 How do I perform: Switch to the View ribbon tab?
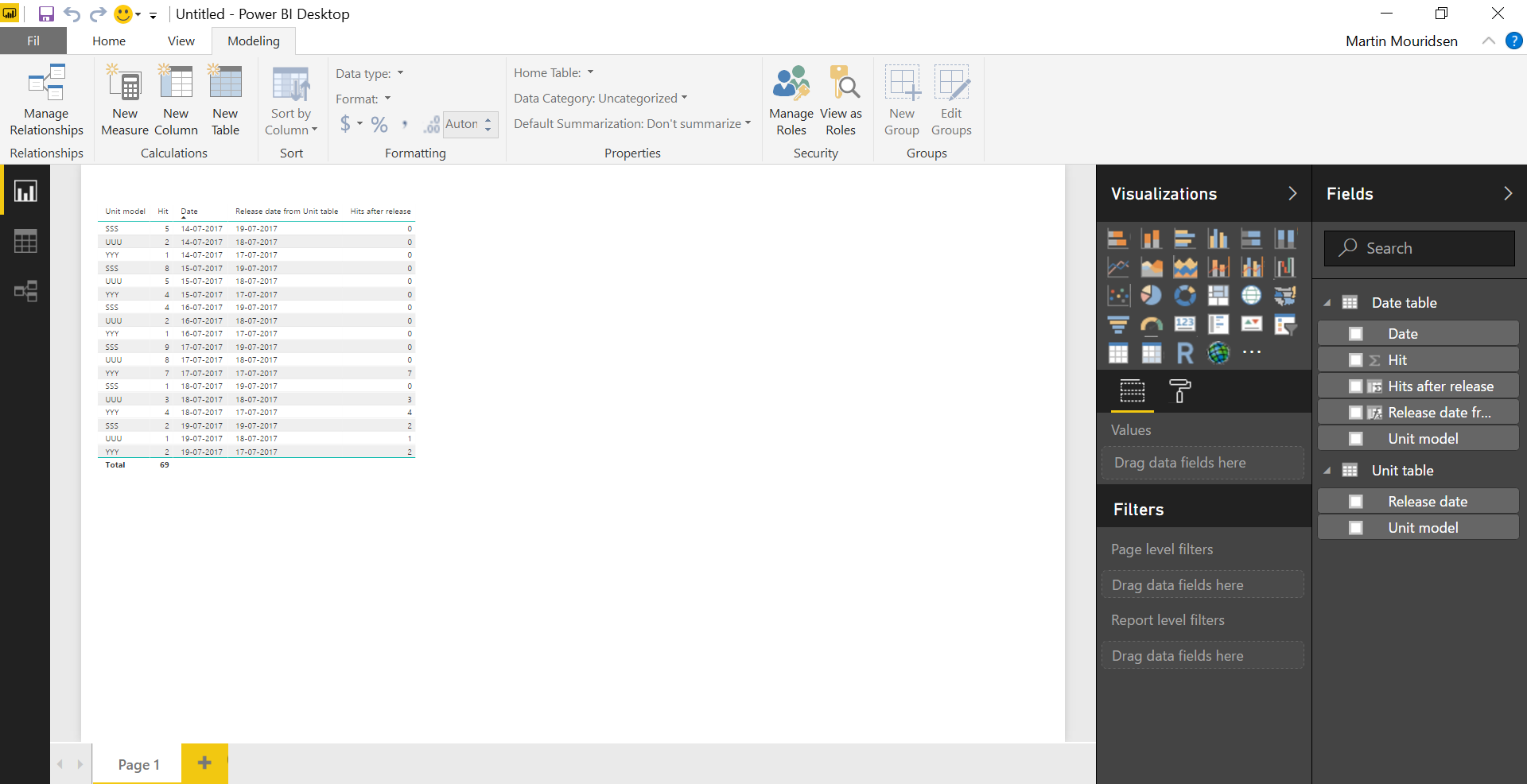pyautogui.click(x=181, y=41)
